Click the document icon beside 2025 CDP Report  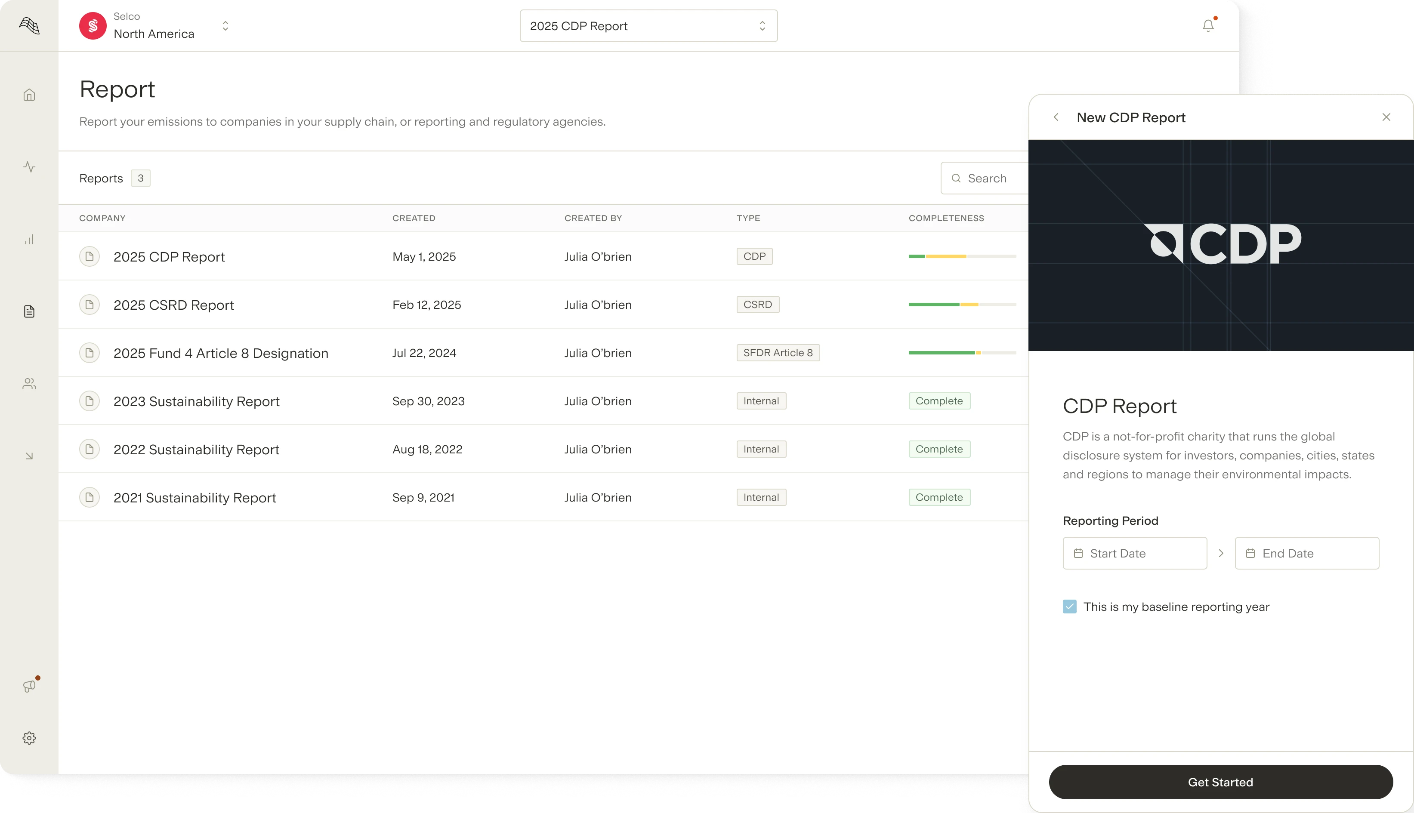[89, 257]
